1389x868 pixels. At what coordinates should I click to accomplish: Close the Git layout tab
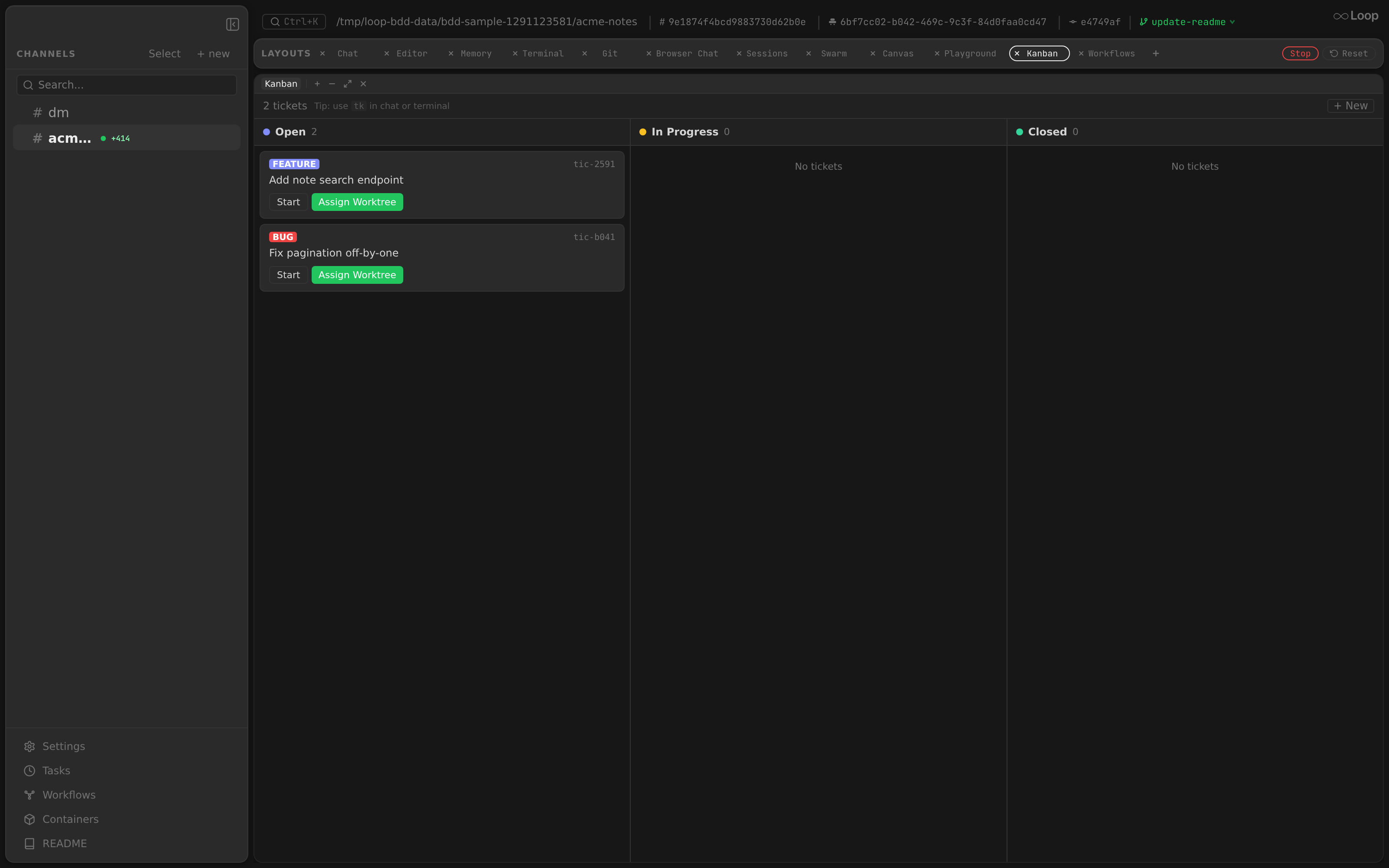tap(585, 53)
